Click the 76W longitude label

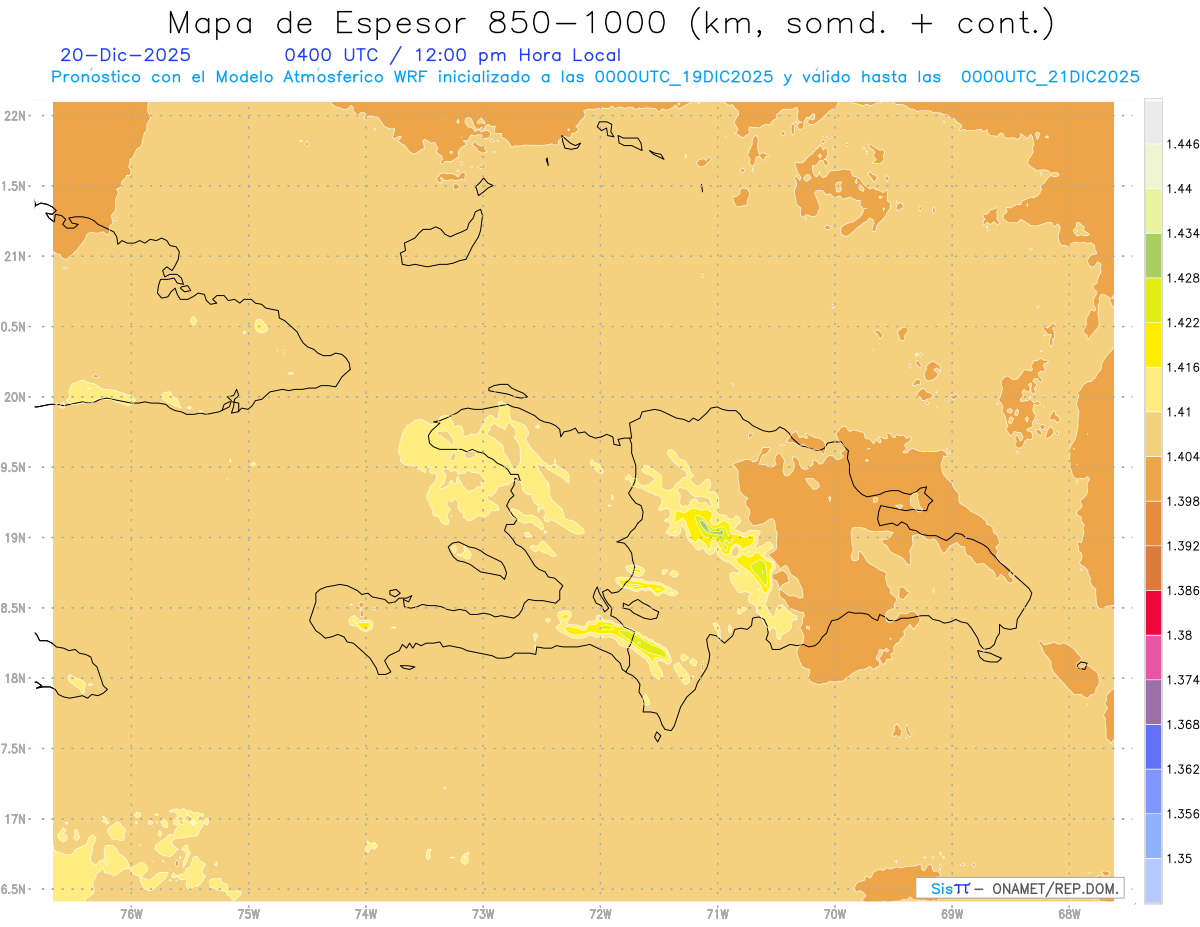click(131, 913)
